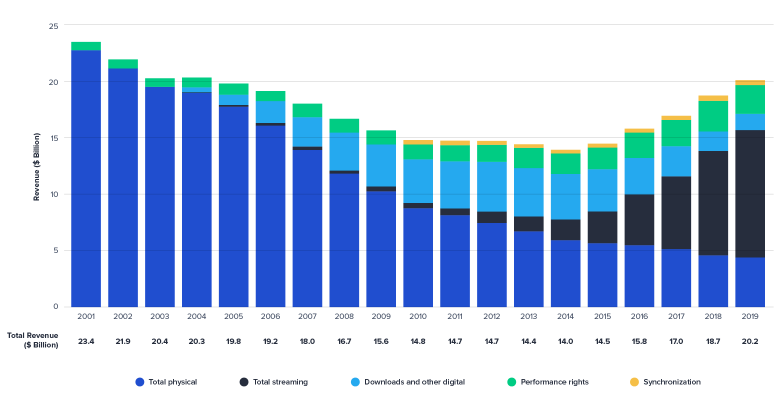The width and height of the screenshot is (780, 395).
Task: Click the 2014 x-axis year label
Action: [566, 316]
